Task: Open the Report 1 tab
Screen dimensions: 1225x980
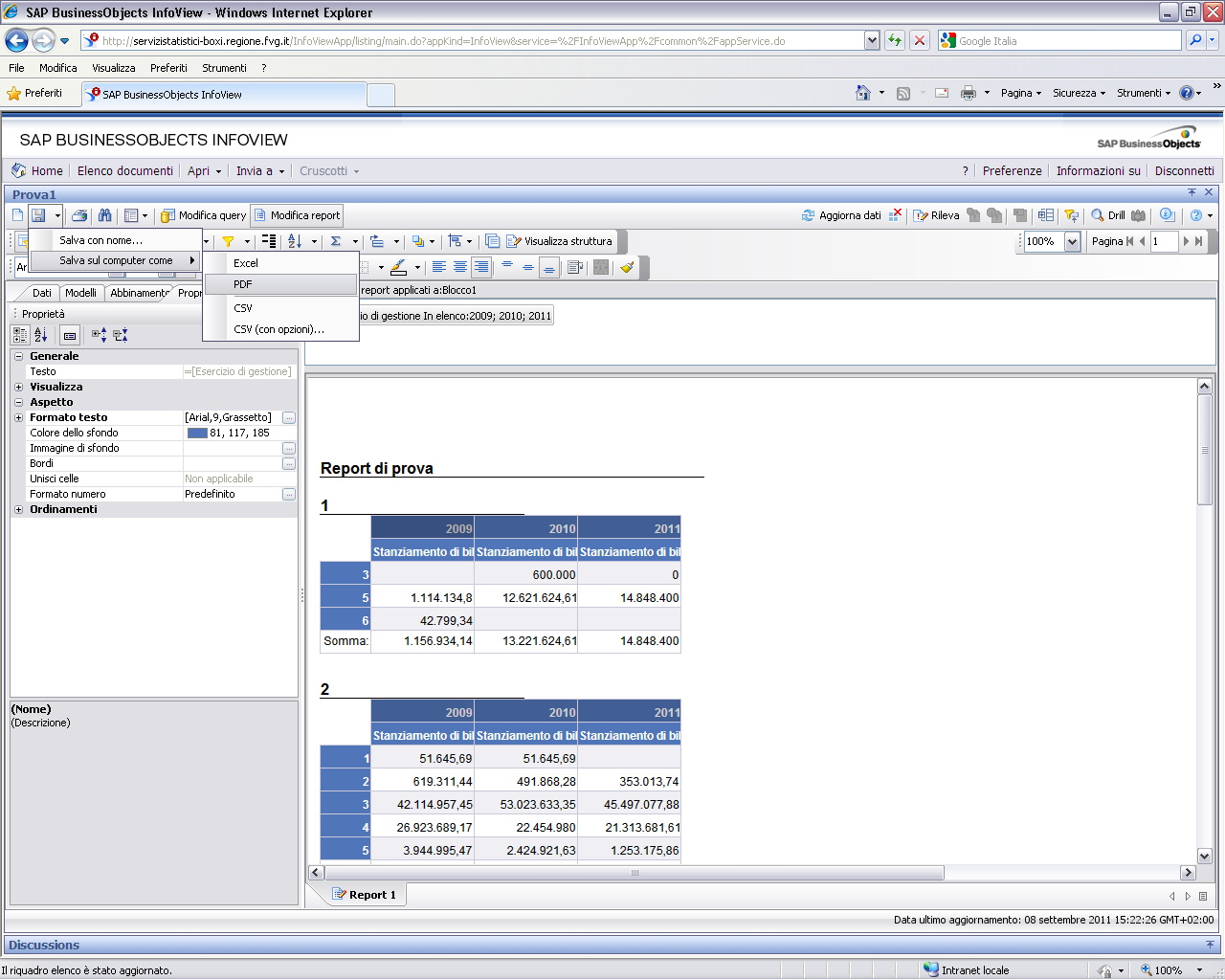Action: (364, 895)
